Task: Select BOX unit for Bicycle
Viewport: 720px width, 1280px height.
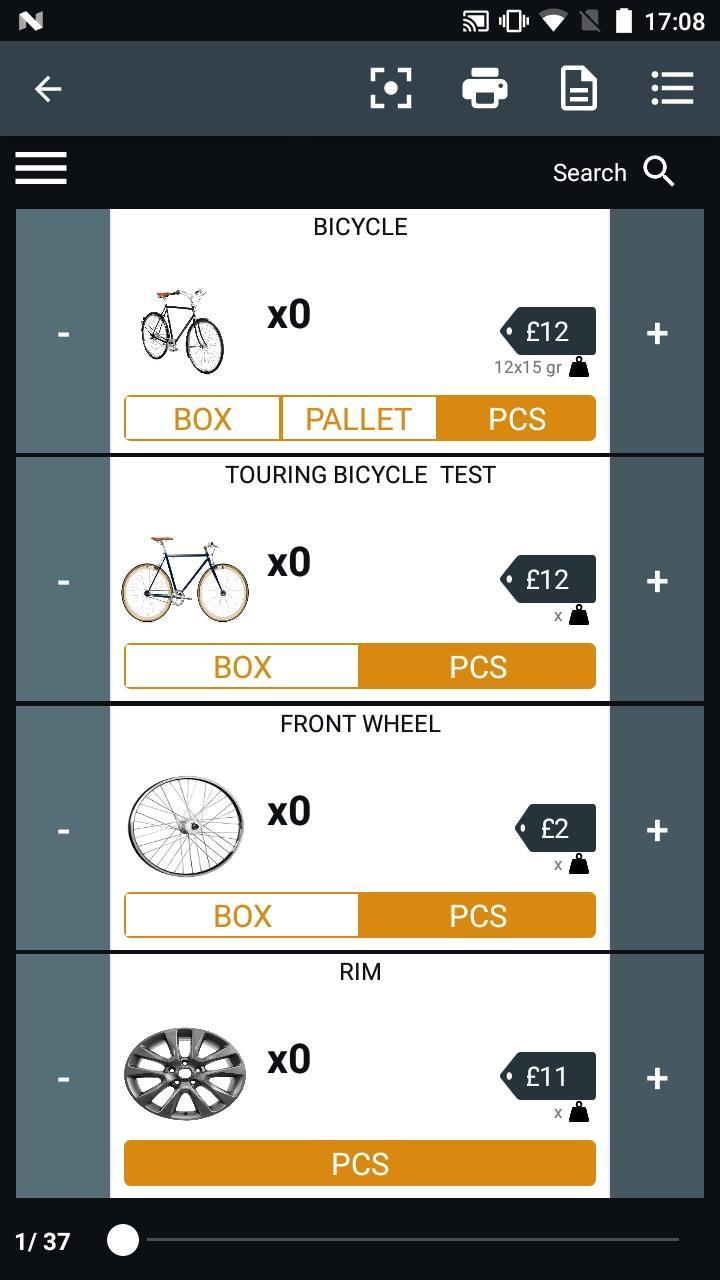Action: [x=202, y=418]
